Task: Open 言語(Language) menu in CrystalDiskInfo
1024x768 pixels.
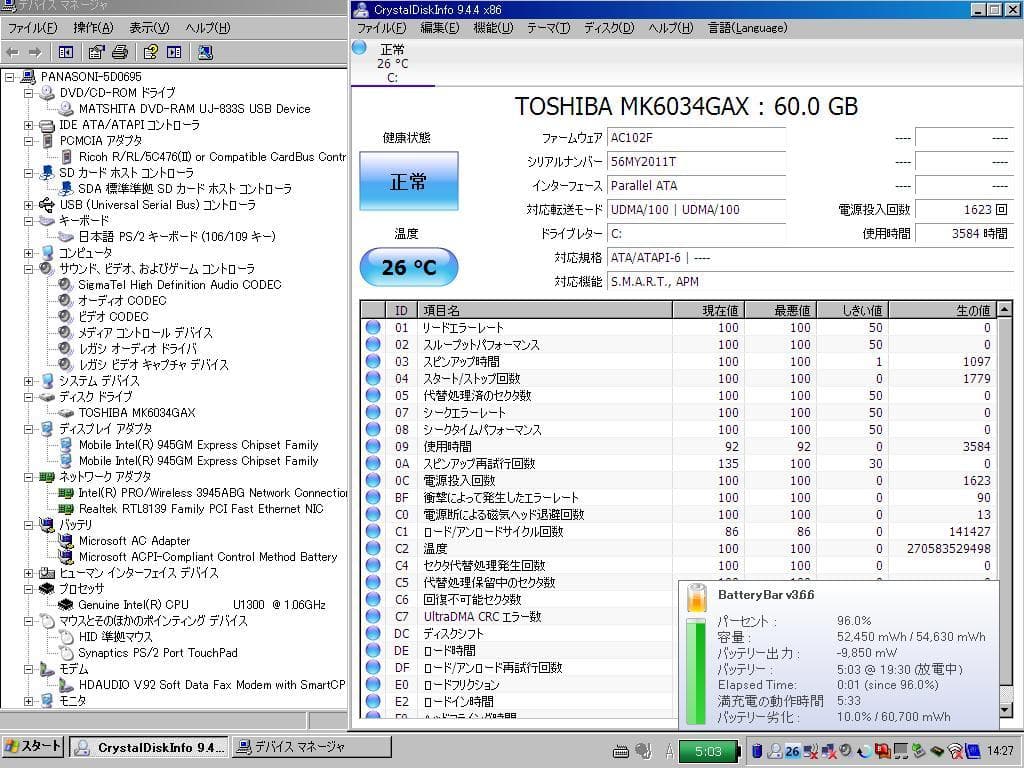Action: click(748, 27)
